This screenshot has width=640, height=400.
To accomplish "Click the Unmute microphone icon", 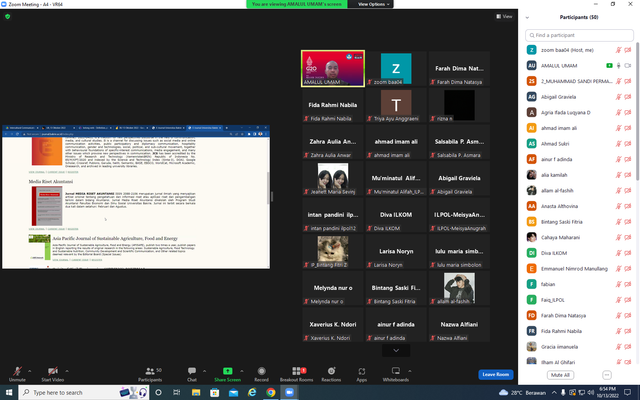I will (x=17, y=371).
